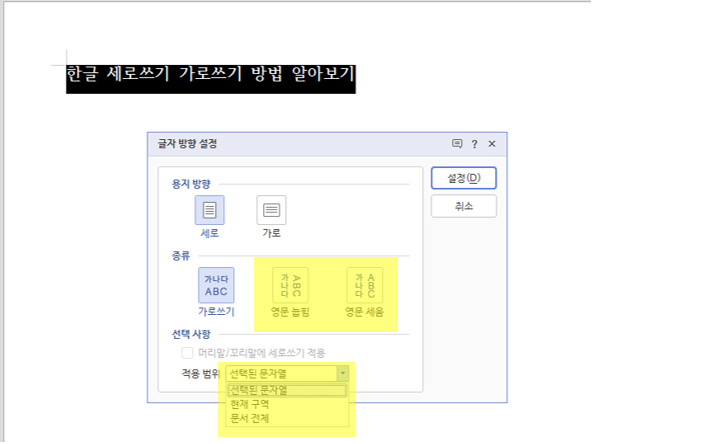
Task: Click the 글자 방향 설정 dialog title
Action: coord(187,144)
